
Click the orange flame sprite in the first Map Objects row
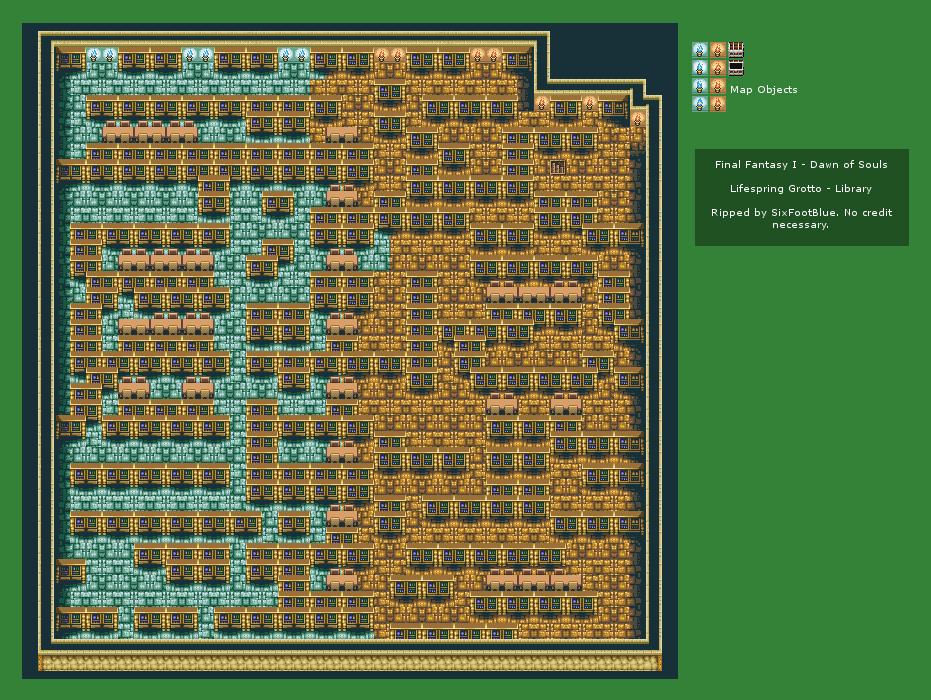click(x=718, y=50)
